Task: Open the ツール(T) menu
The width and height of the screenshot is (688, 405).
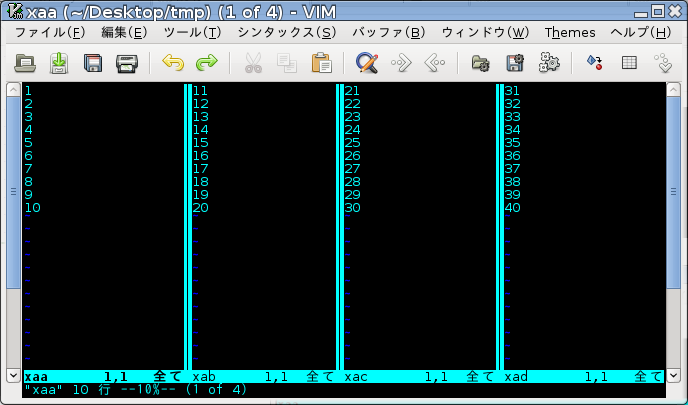Action: coord(193,32)
